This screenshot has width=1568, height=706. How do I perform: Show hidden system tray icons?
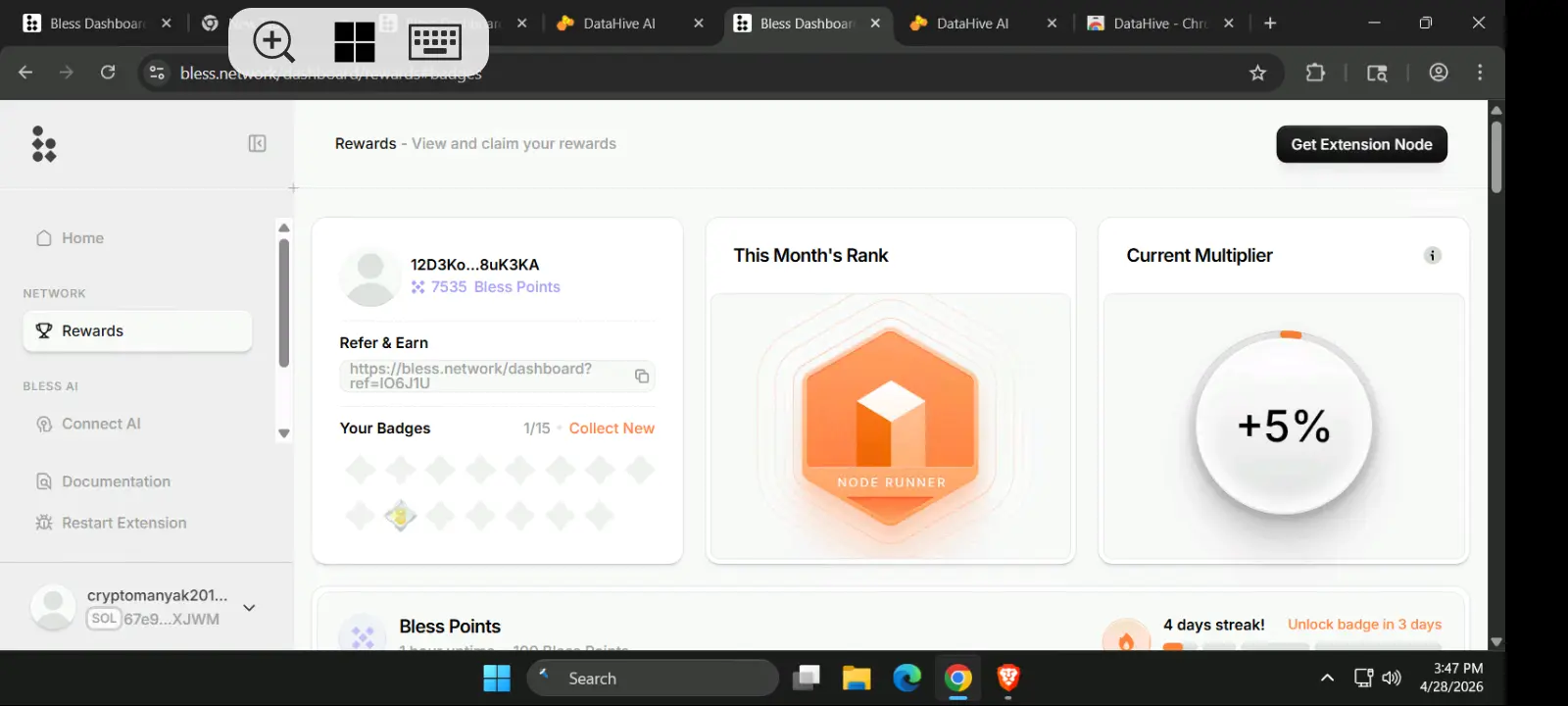[1327, 678]
